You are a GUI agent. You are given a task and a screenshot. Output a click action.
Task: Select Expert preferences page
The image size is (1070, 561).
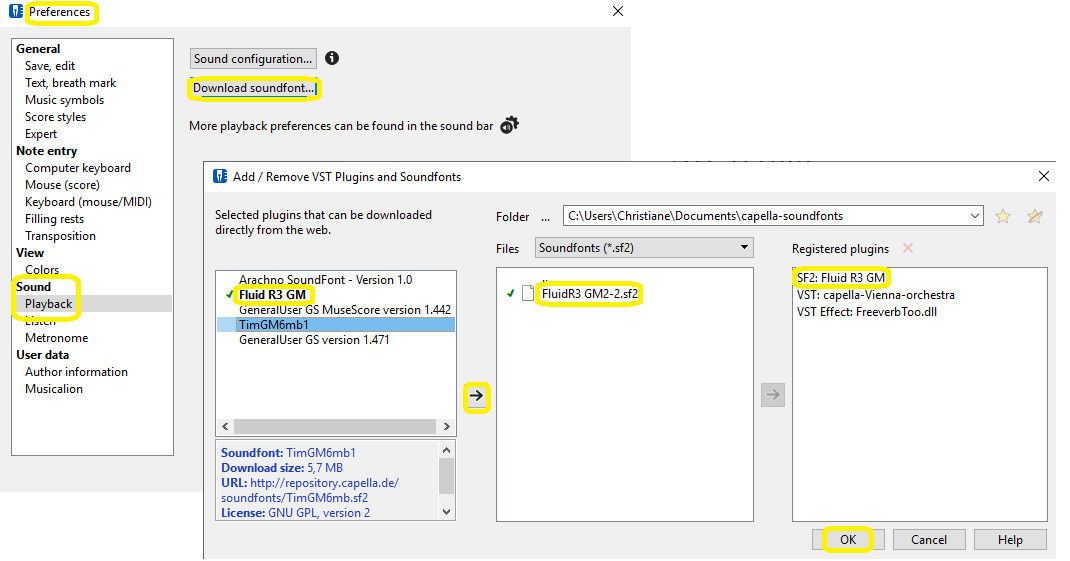(x=41, y=134)
